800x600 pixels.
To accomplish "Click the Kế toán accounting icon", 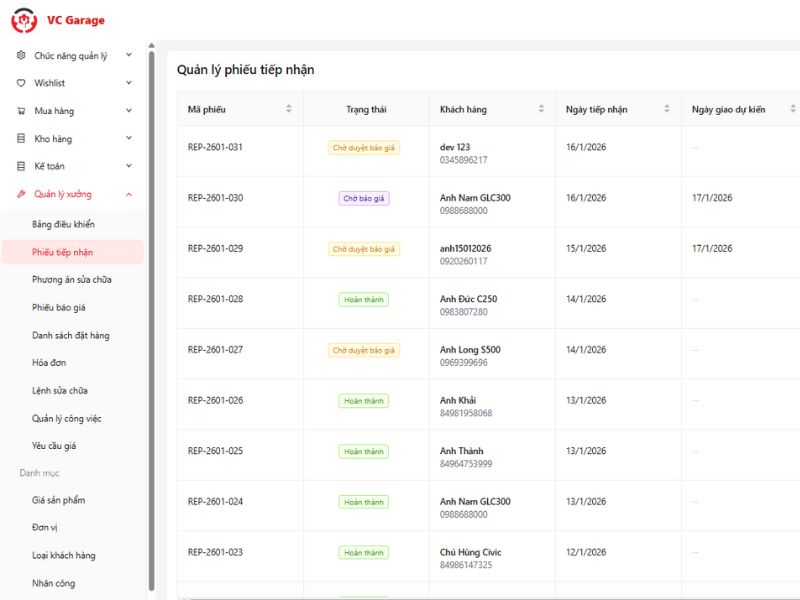I will coord(22,166).
